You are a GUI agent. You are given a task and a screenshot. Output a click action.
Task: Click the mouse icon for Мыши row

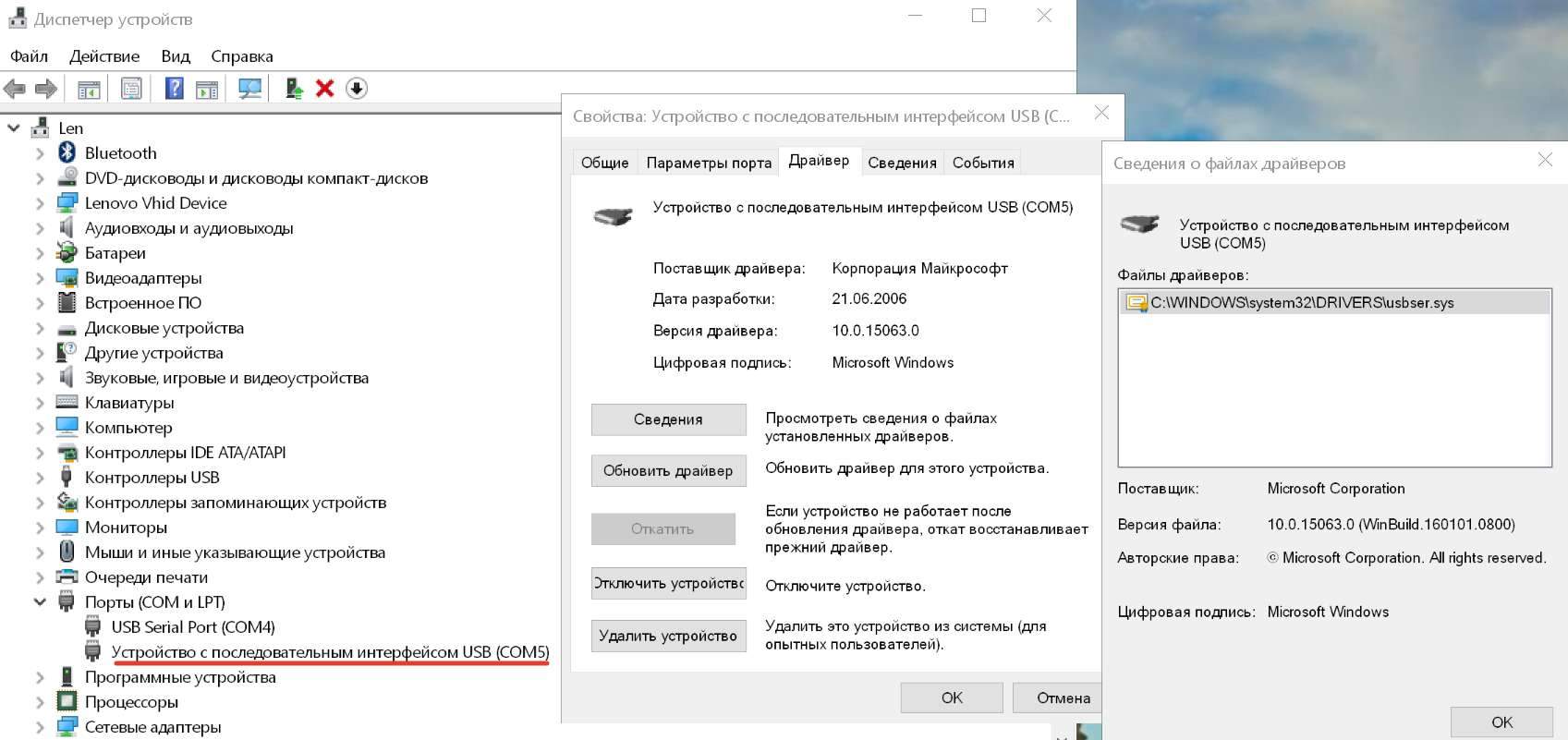pyautogui.click(x=67, y=552)
